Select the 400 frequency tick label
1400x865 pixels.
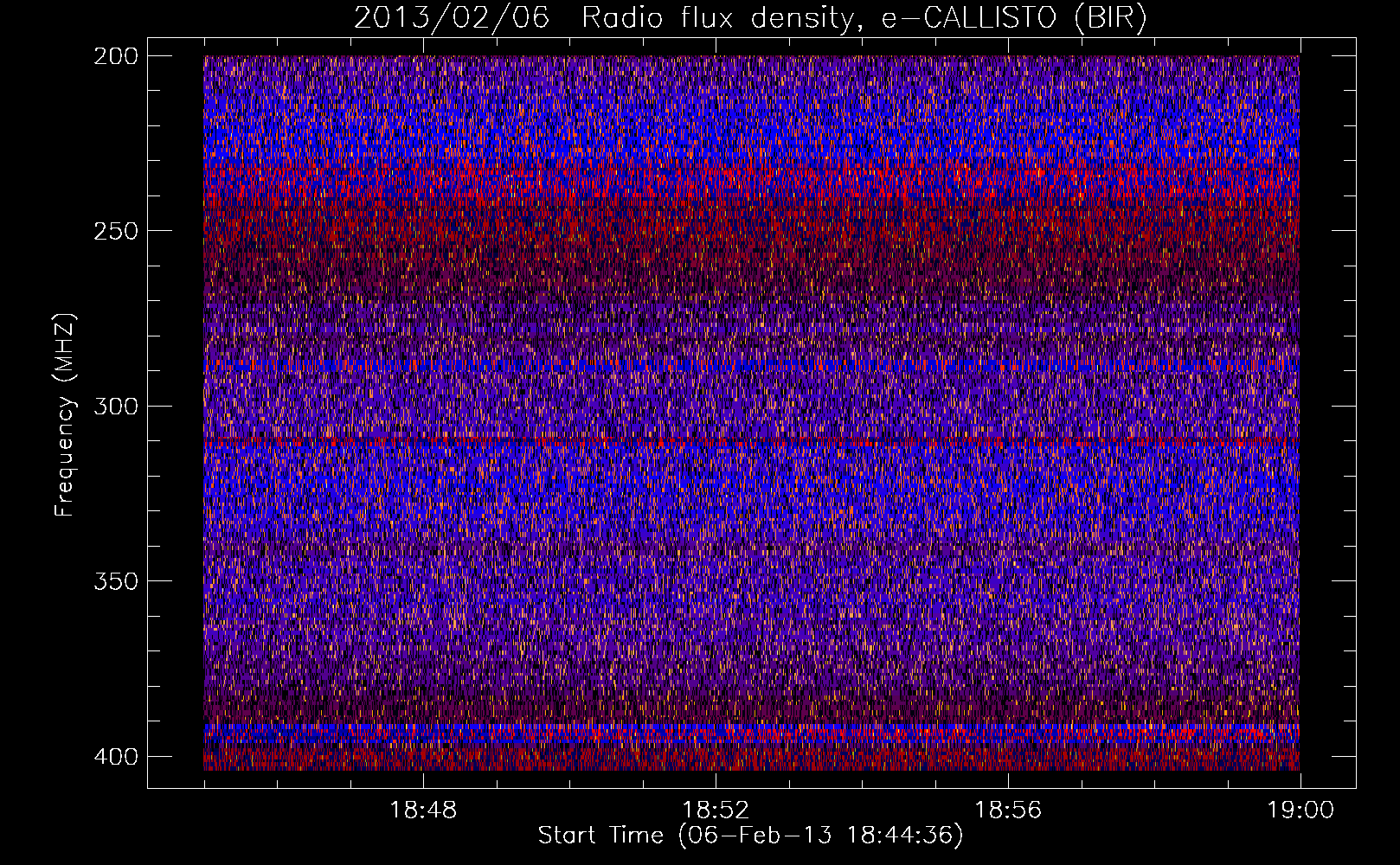coord(115,756)
